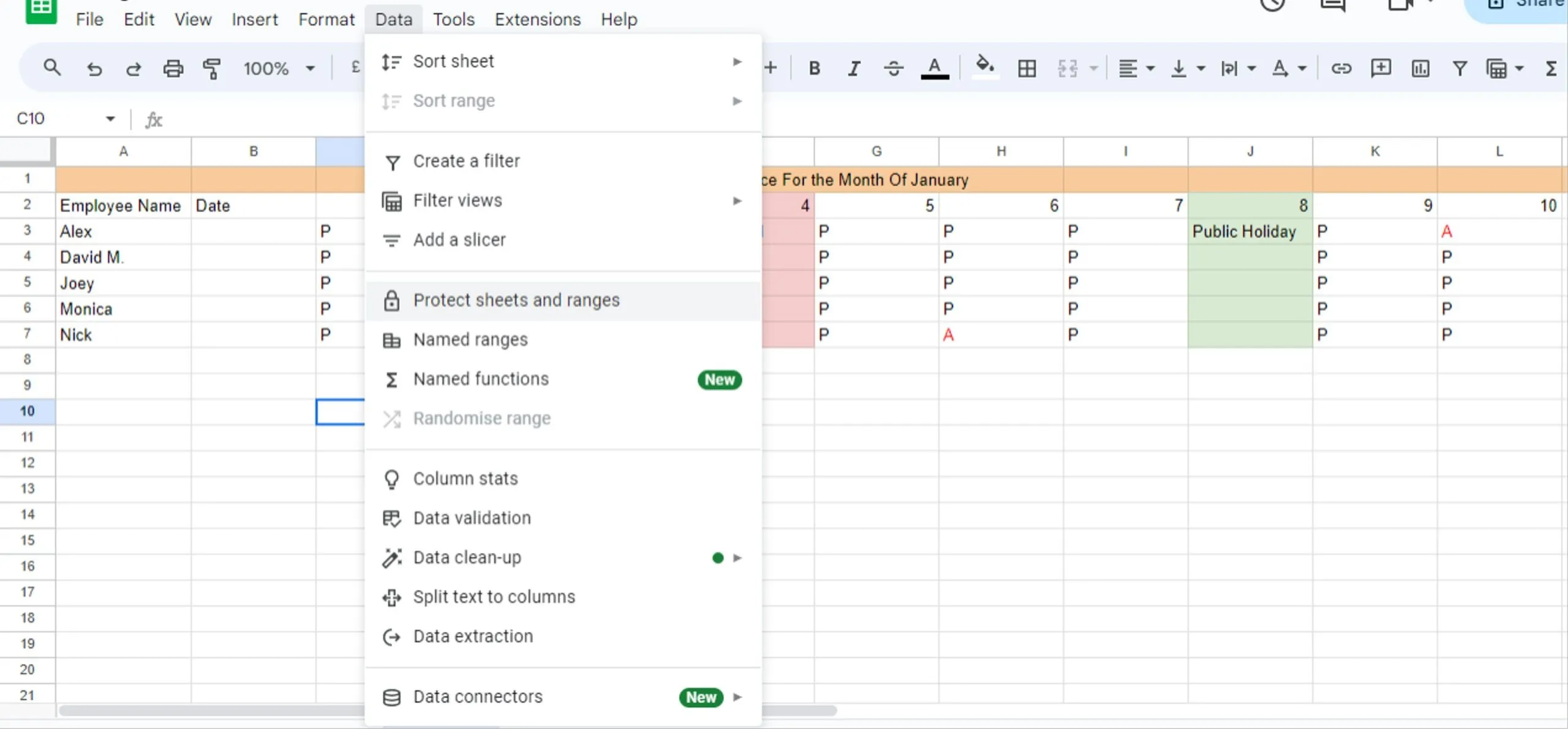Toggle strikethrough formatting
The image size is (1568, 729).
pyautogui.click(x=894, y=69)
